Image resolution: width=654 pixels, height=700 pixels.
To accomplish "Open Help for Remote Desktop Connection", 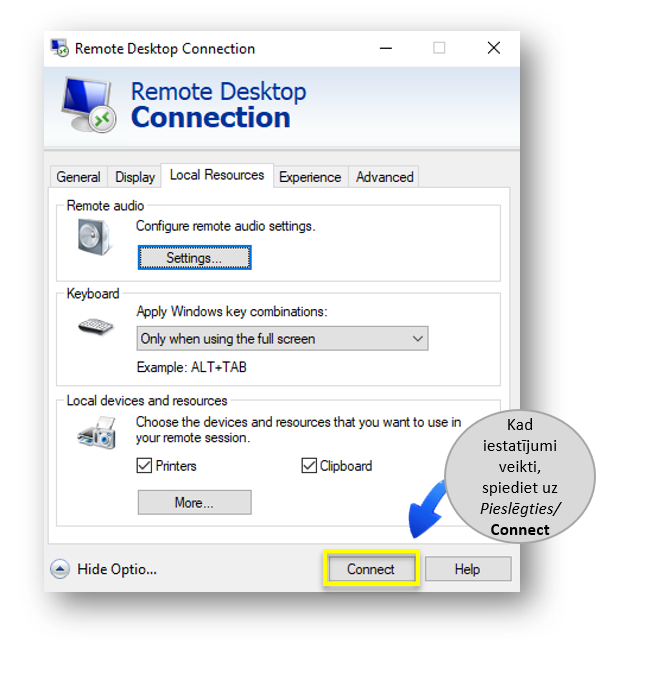I will [467, 569].
